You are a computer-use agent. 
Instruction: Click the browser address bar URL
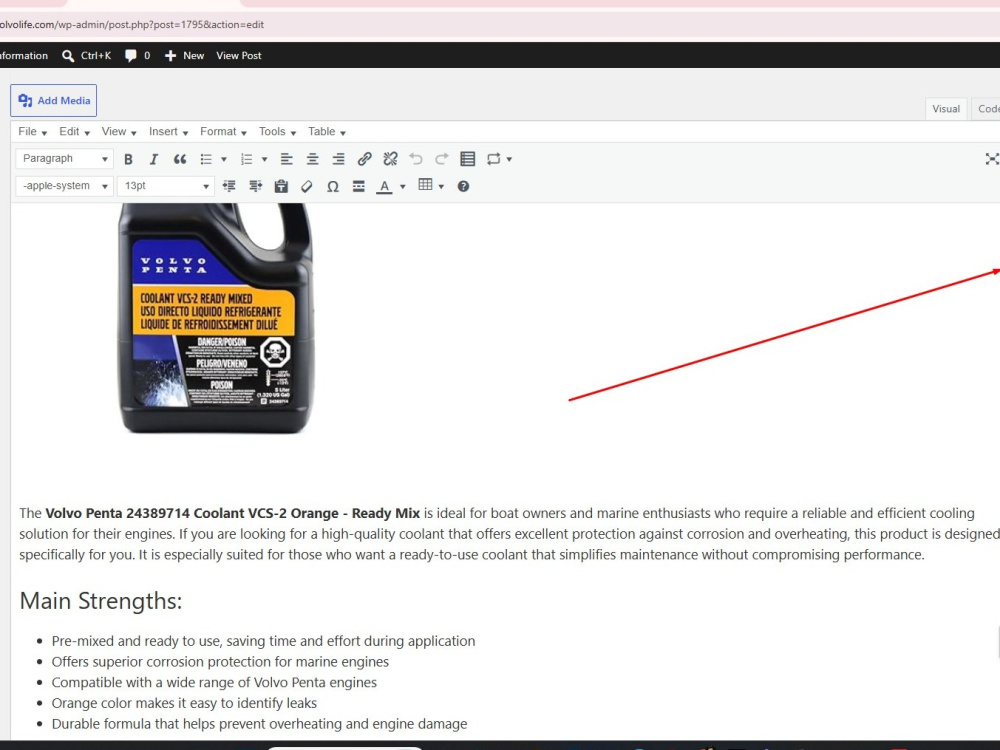click(132, 25)
